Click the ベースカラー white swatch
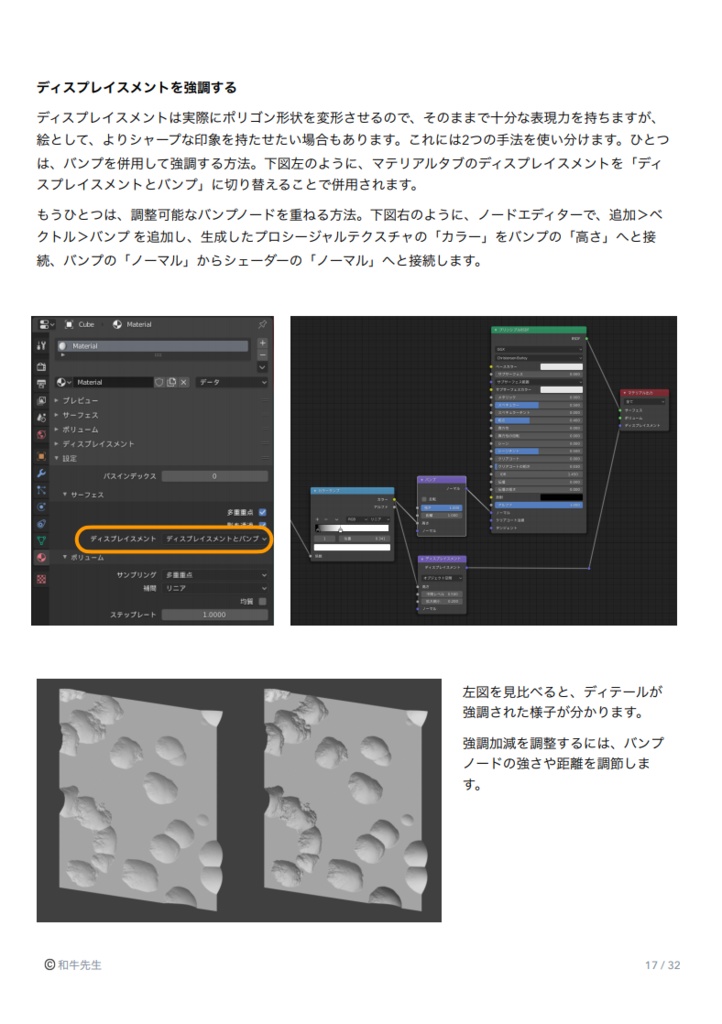 coord(561,366)
